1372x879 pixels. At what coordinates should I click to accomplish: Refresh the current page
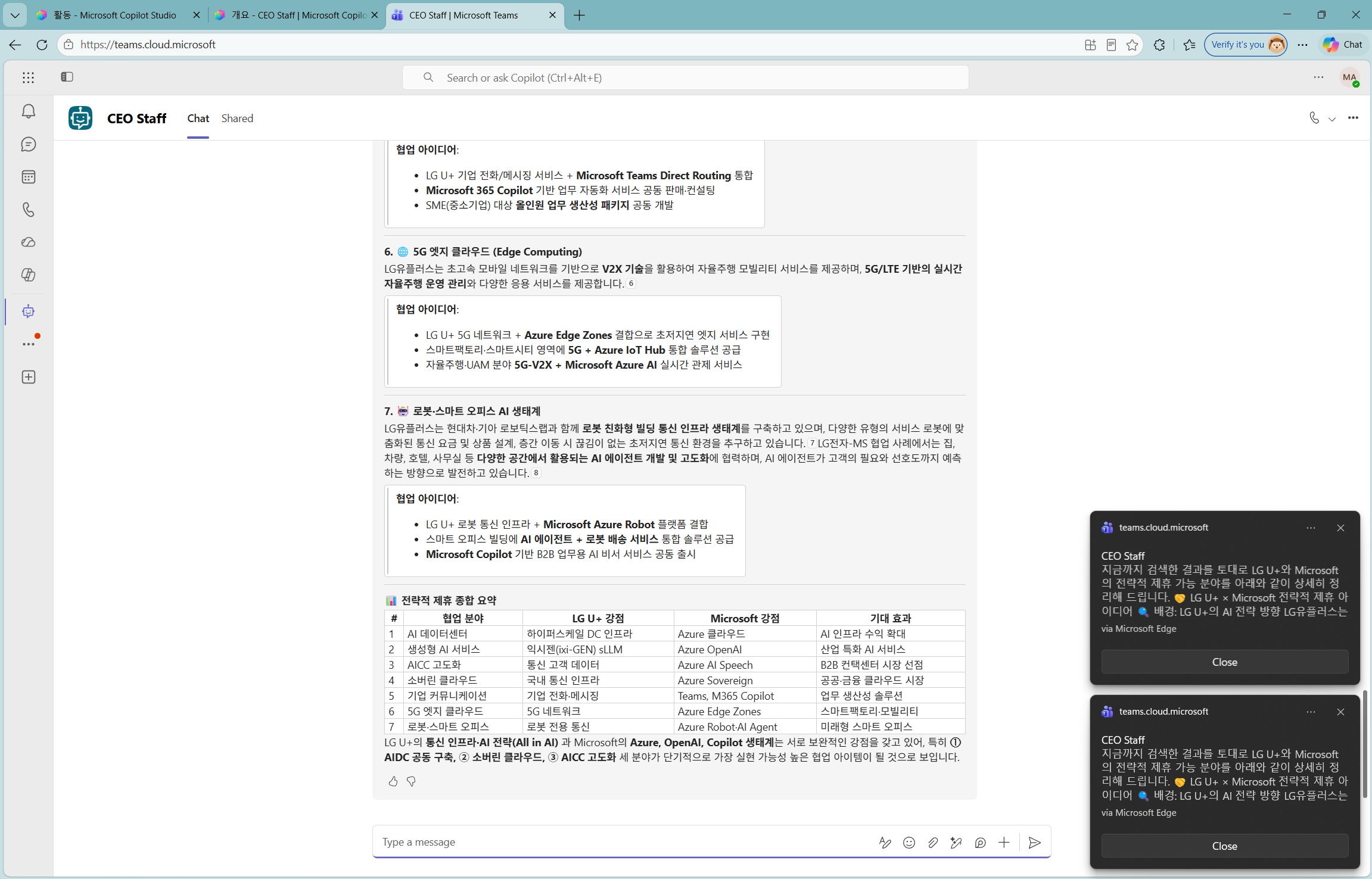42,45
